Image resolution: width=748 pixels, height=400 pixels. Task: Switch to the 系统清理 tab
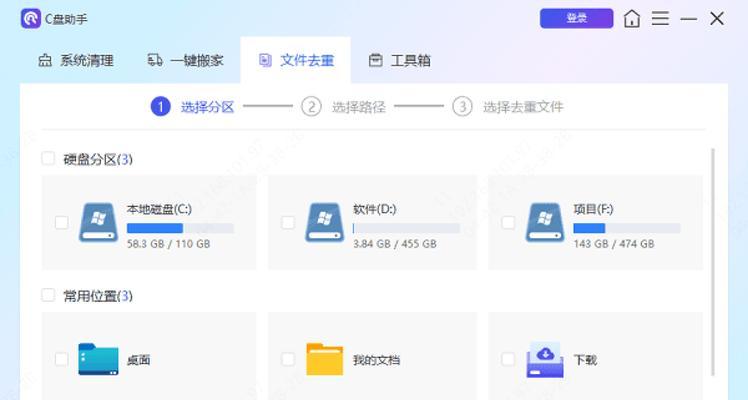coord(76,61)
